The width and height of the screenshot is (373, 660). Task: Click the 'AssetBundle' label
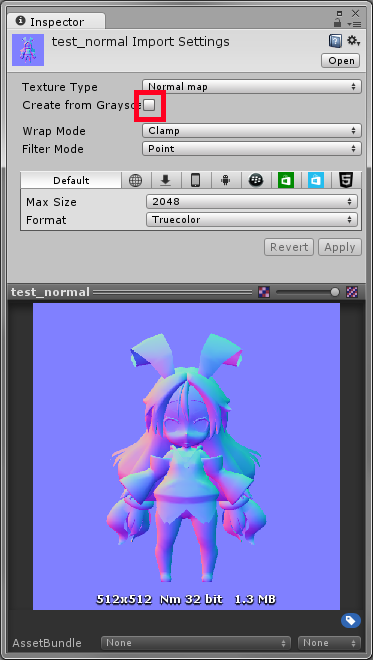tap(47, 643)
